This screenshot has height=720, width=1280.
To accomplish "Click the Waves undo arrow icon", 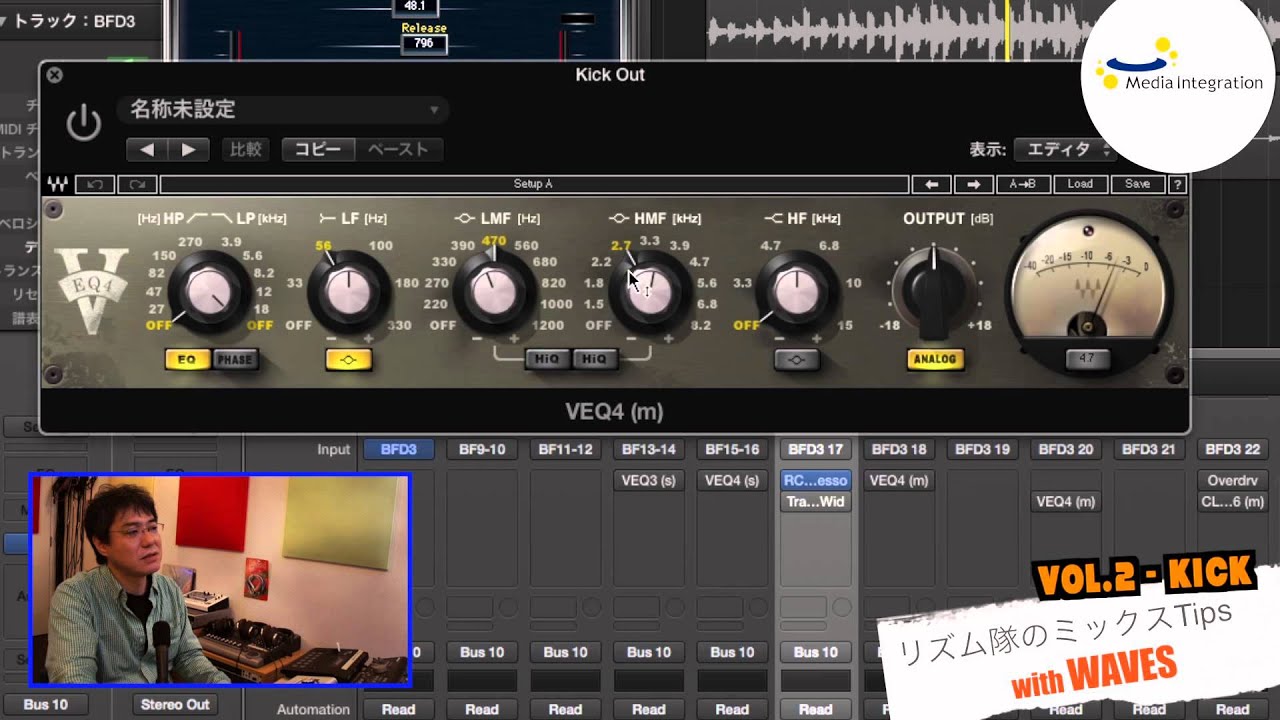I will click(95, 184).
